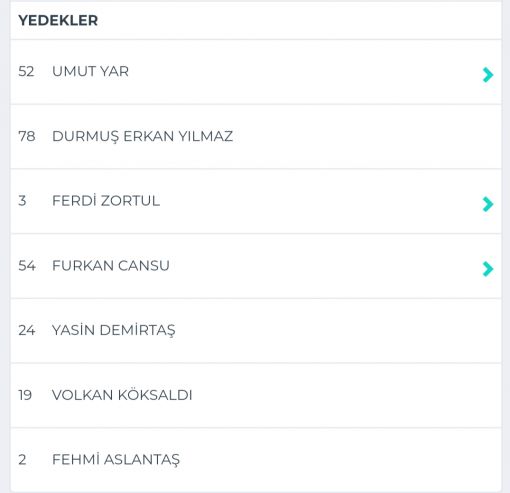The image size is (510, 493).
Task: Expand the chevron next to Ferdi Zortul
Action: pyautogui.click(x=488, y=204)
